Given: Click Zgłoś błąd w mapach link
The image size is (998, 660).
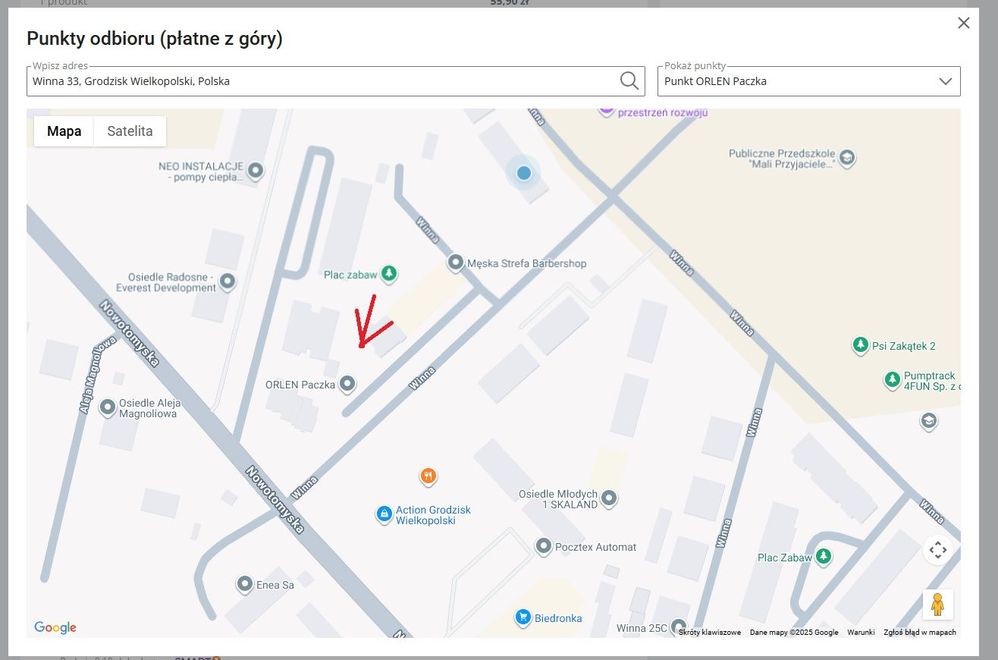Looking at the screenshot, I should 920,632.
